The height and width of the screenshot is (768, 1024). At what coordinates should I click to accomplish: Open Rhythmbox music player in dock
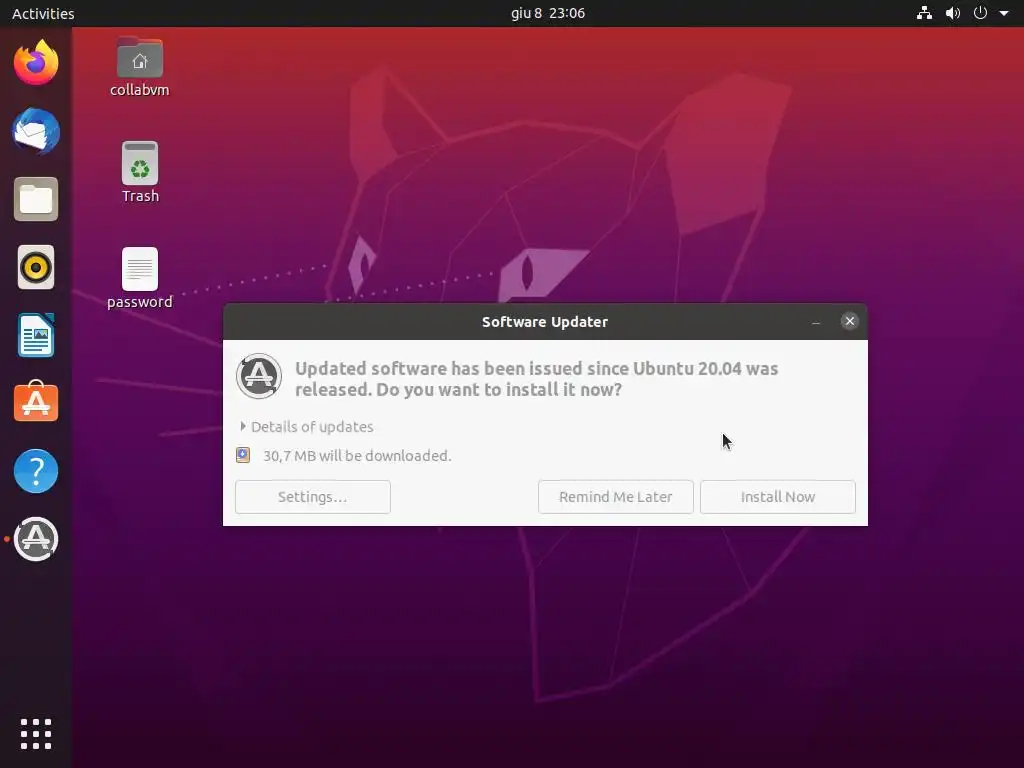(36, 267)
